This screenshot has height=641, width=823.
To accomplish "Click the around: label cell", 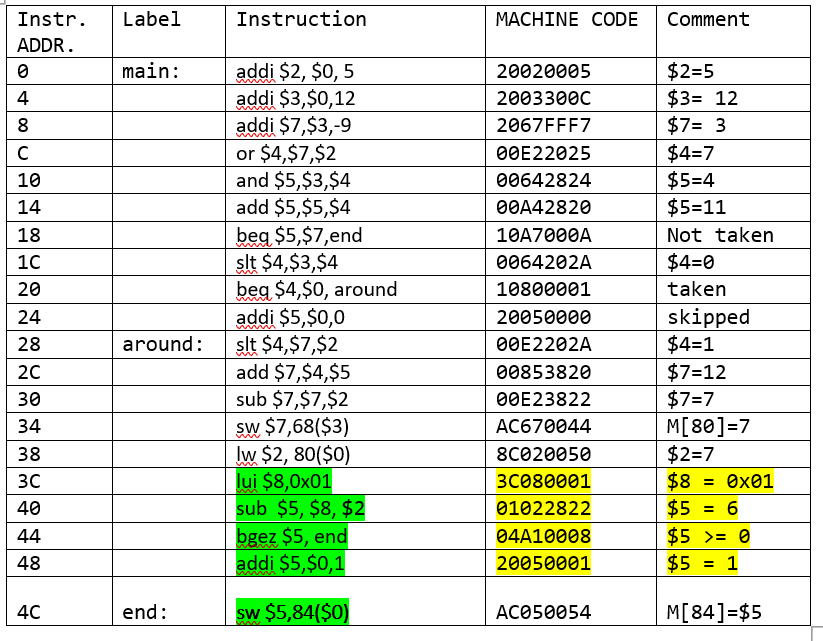I will 167,344.
